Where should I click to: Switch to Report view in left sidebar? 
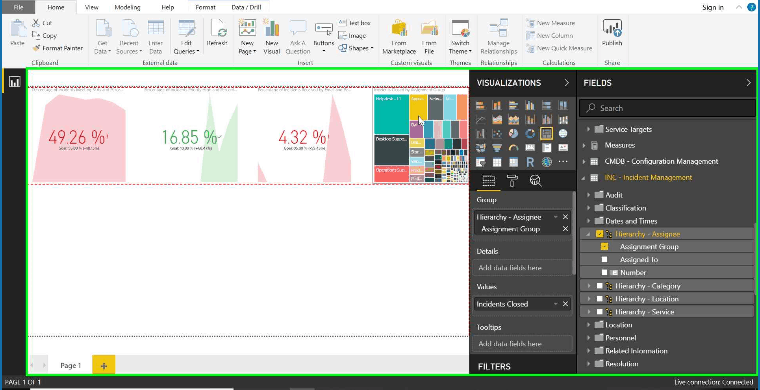click(x=15, y=82)
